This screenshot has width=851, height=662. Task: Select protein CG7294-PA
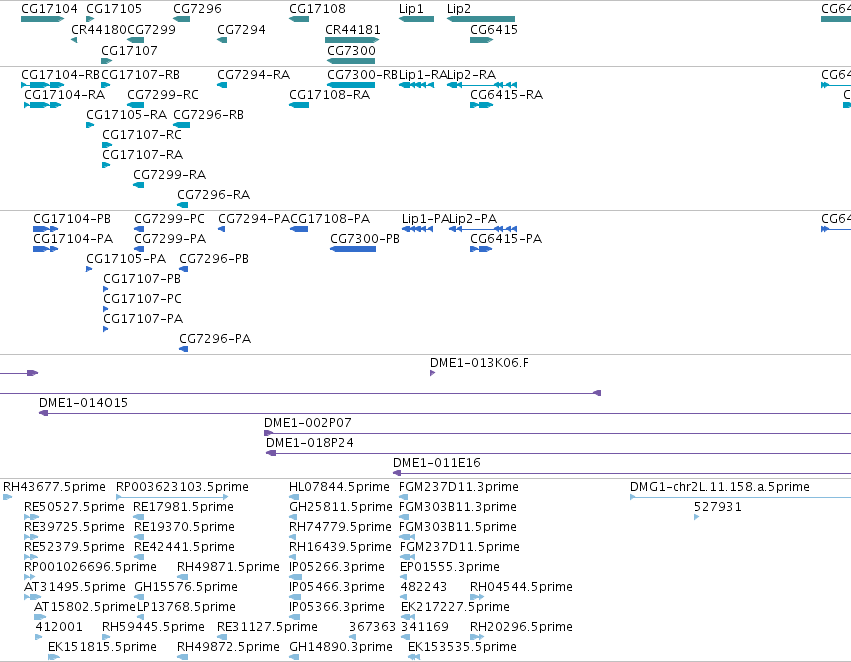(x=221, y=229)
